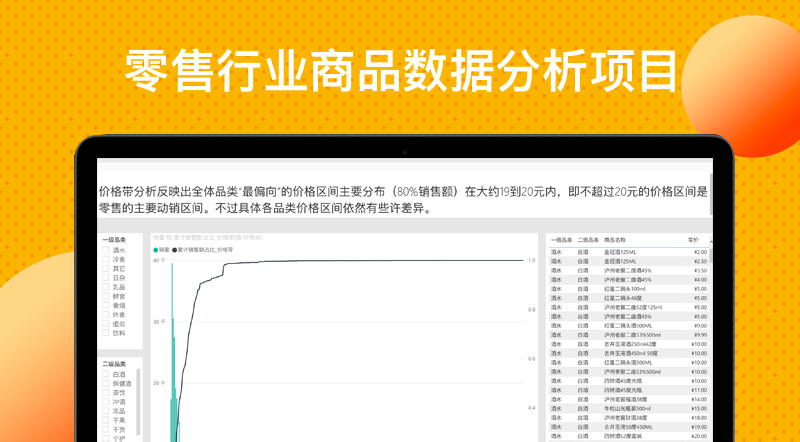The width and height of the screenshot is (800, 442).
Task: Check the 酒水 category checkbox
Action: click(x=106, y=251)
